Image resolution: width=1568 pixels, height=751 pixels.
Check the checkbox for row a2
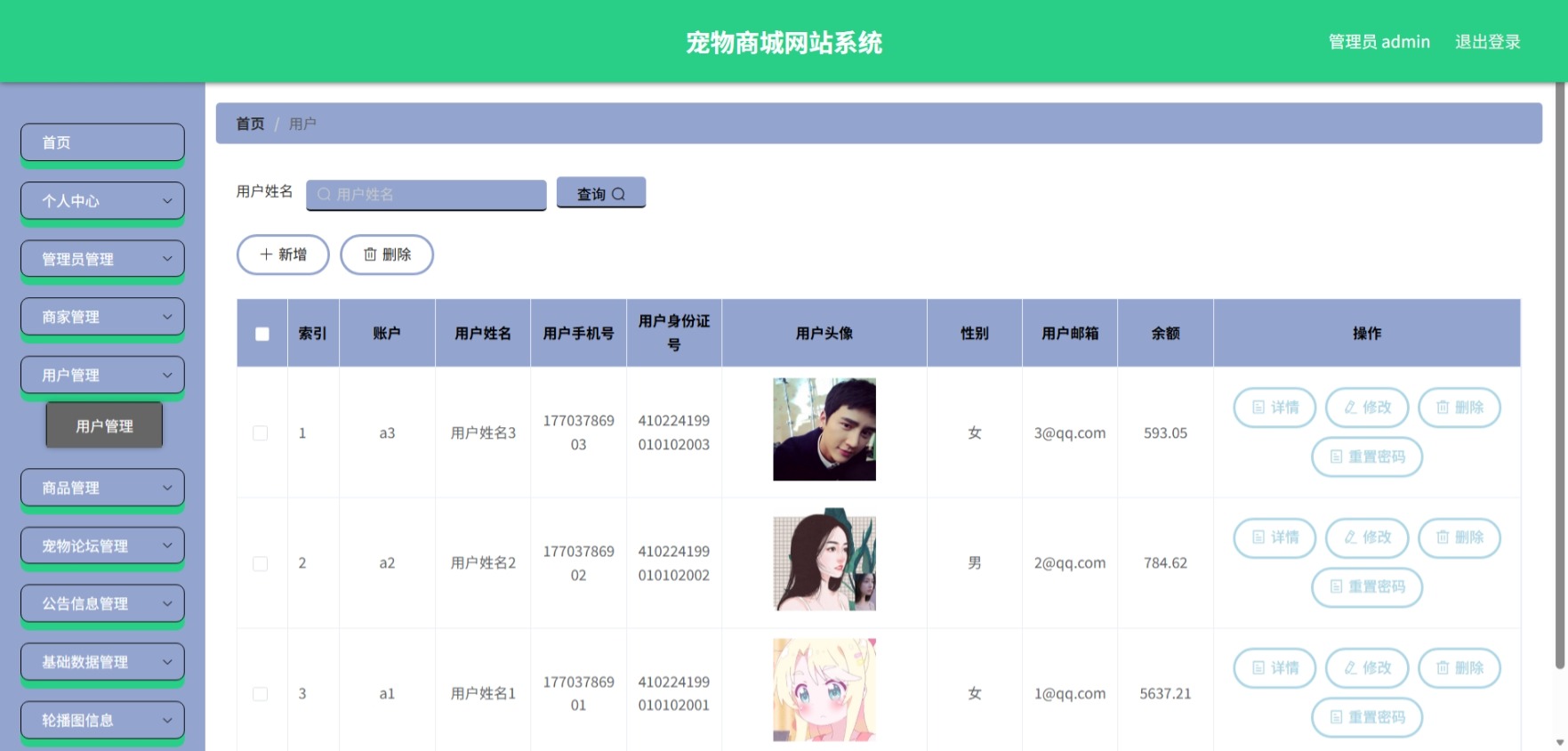[x=261, y=563]
